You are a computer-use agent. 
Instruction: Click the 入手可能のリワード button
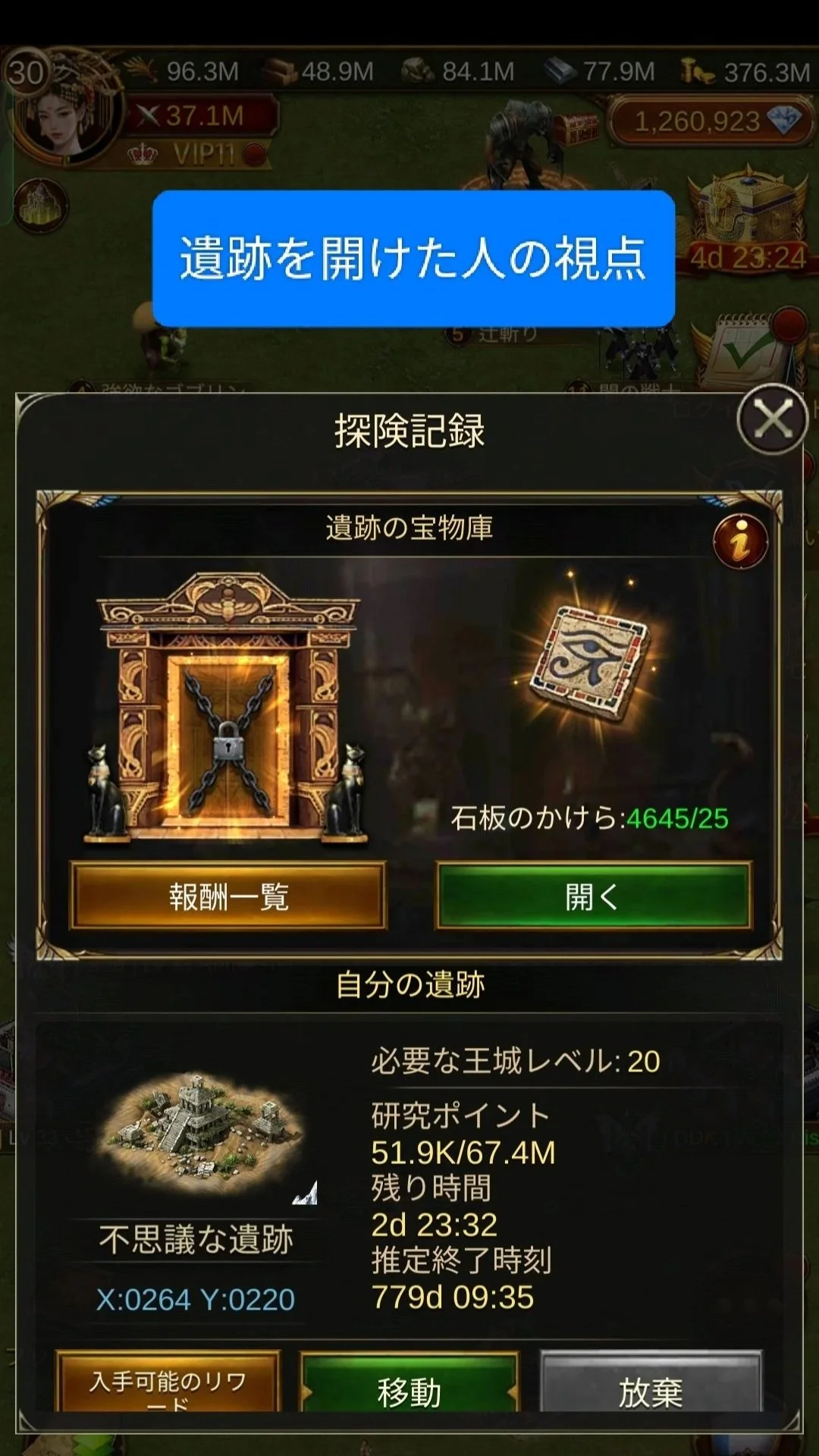(x=168, y=1385)
